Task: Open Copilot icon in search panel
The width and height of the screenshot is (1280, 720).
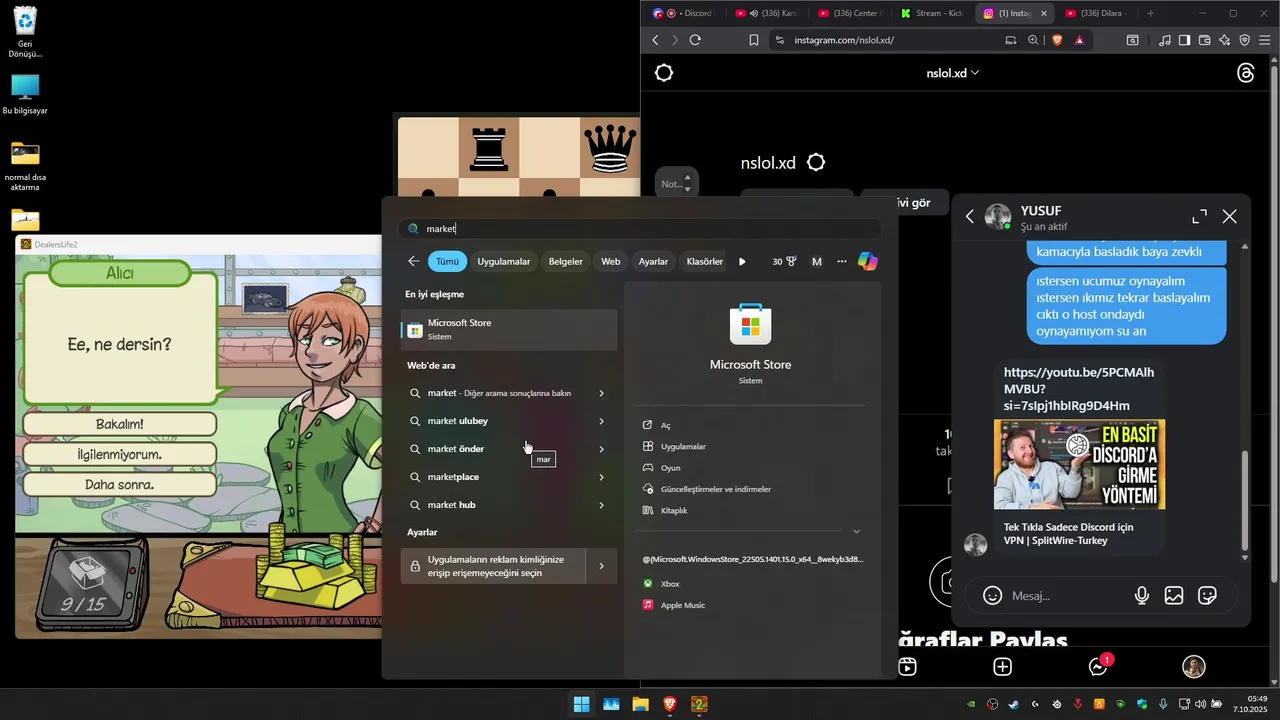Action: (x=867, y=261)
